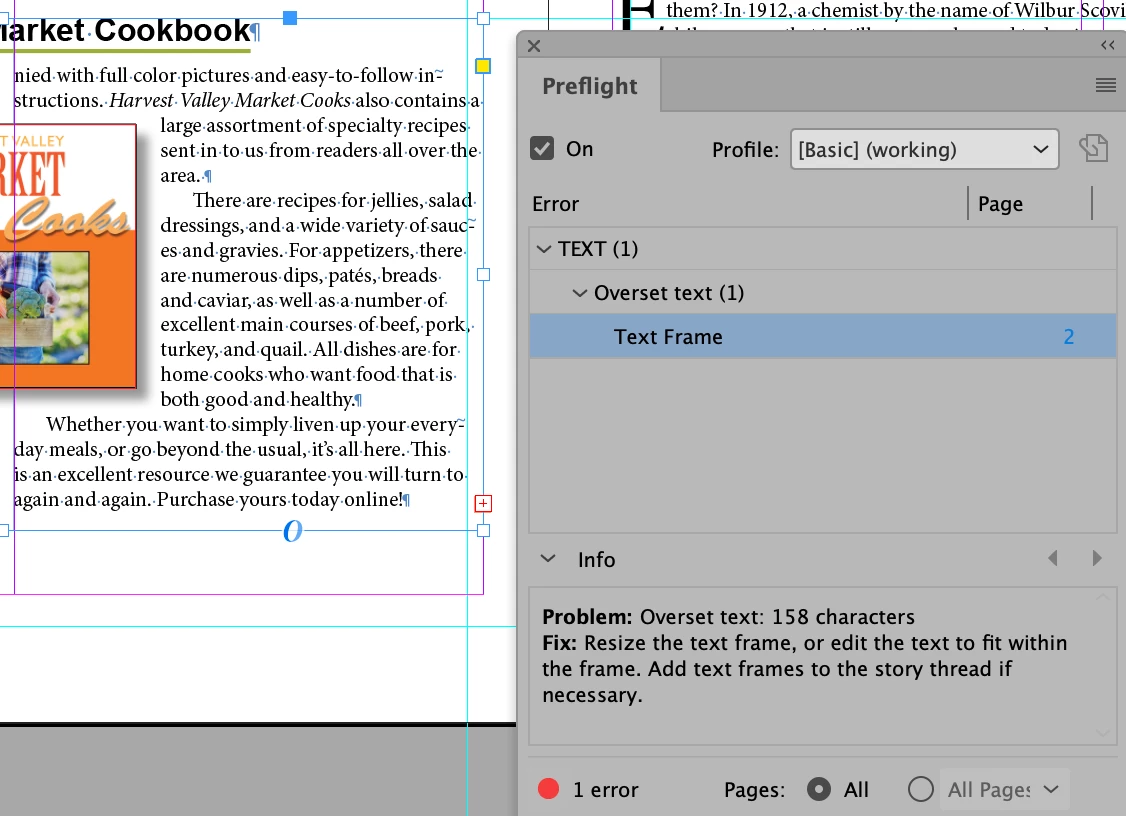Go to page 2 link
This screenshot has height=816, width=1126.
click(1069, 336)
